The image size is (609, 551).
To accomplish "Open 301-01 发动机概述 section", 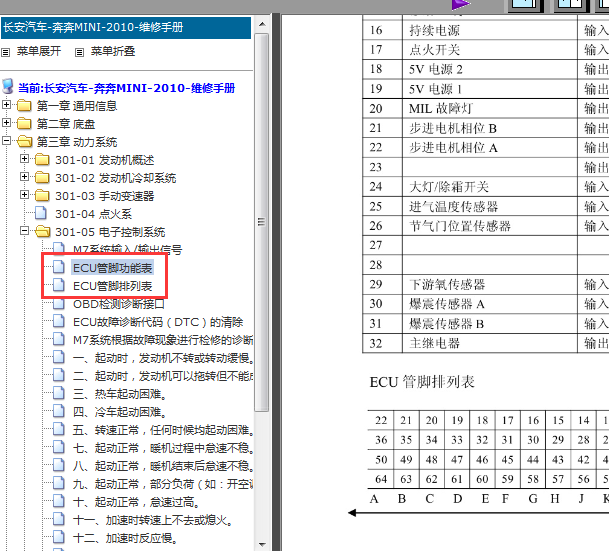I will (104, 160).
